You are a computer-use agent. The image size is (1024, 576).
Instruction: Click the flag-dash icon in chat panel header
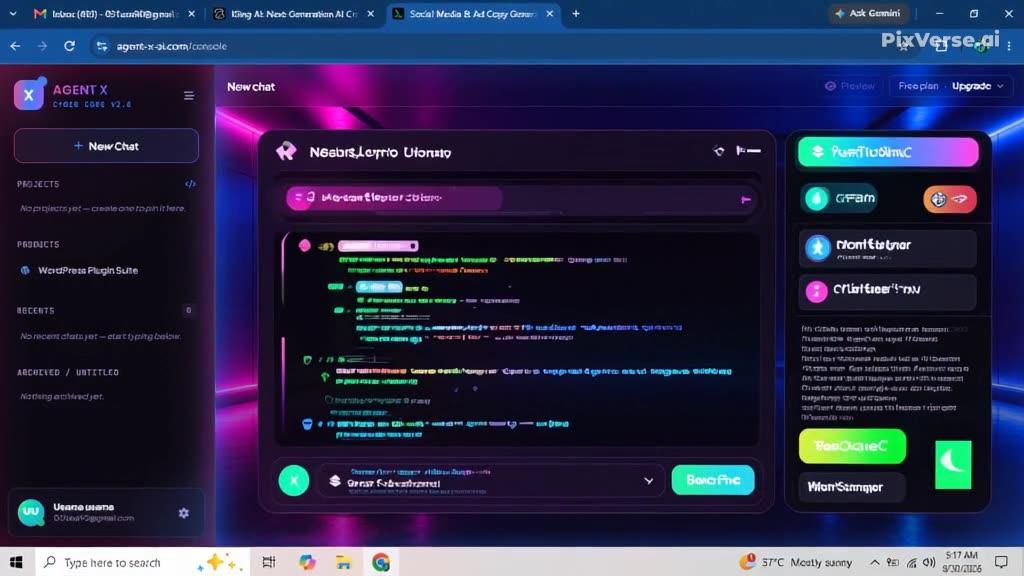[748, 151]
